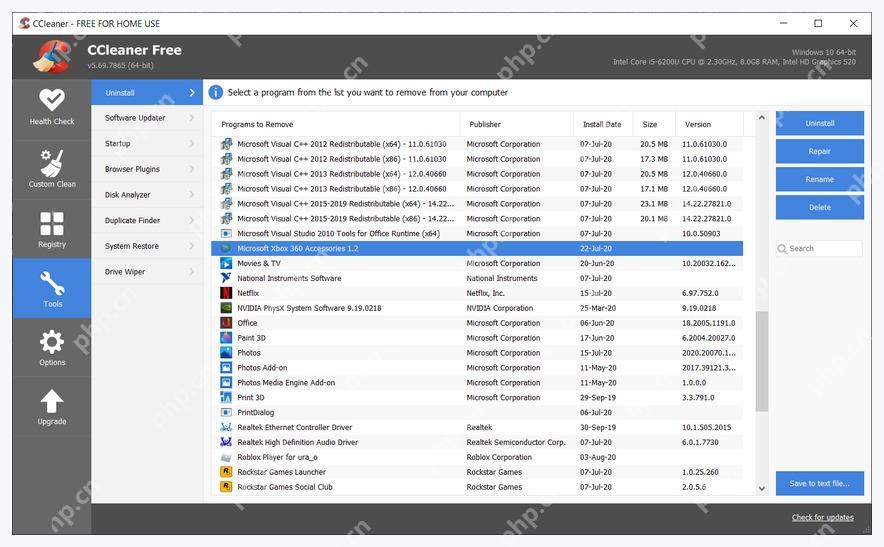Click the Rockstar Games Launcher icon
This screenshot has height=547, width=884.
pos(226,472)
